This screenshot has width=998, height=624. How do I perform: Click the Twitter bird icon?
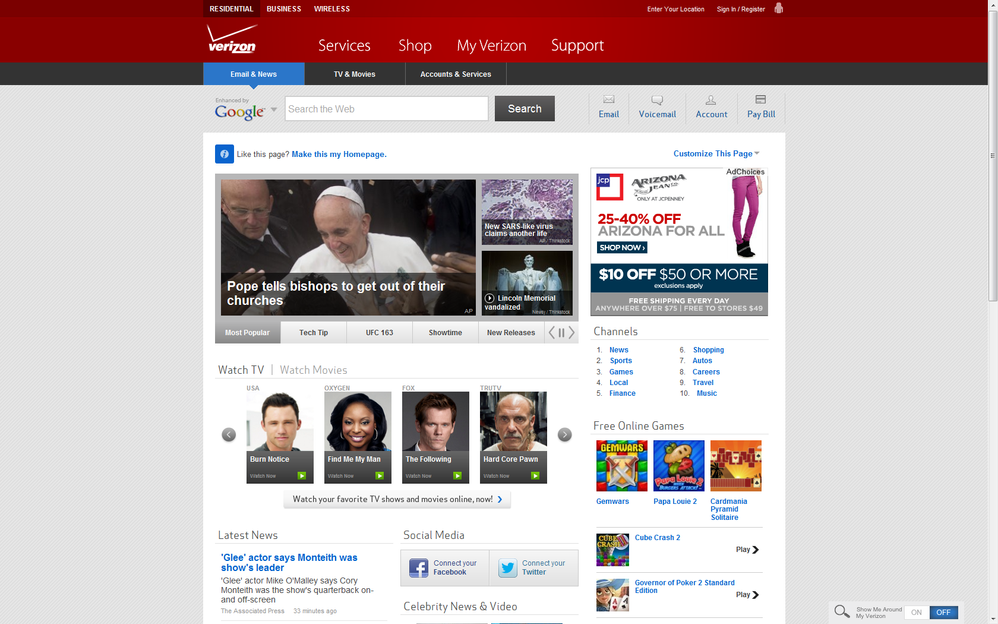(x=508, y=568)
